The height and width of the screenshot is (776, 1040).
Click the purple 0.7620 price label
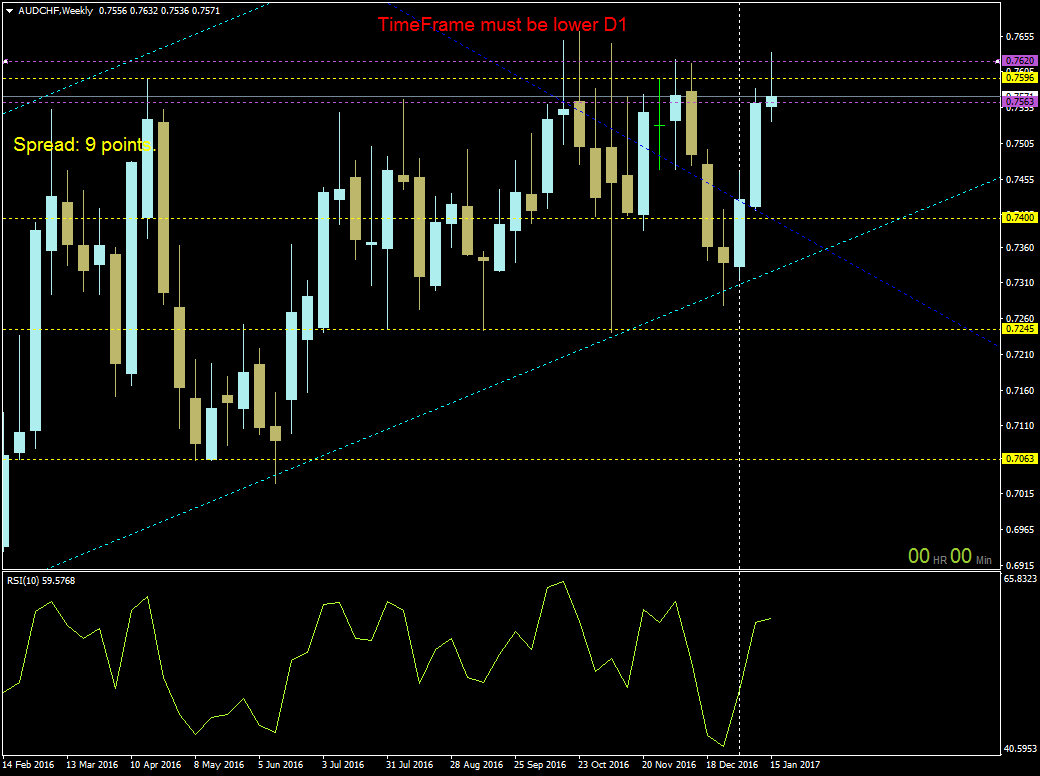tap(1020, 61)
